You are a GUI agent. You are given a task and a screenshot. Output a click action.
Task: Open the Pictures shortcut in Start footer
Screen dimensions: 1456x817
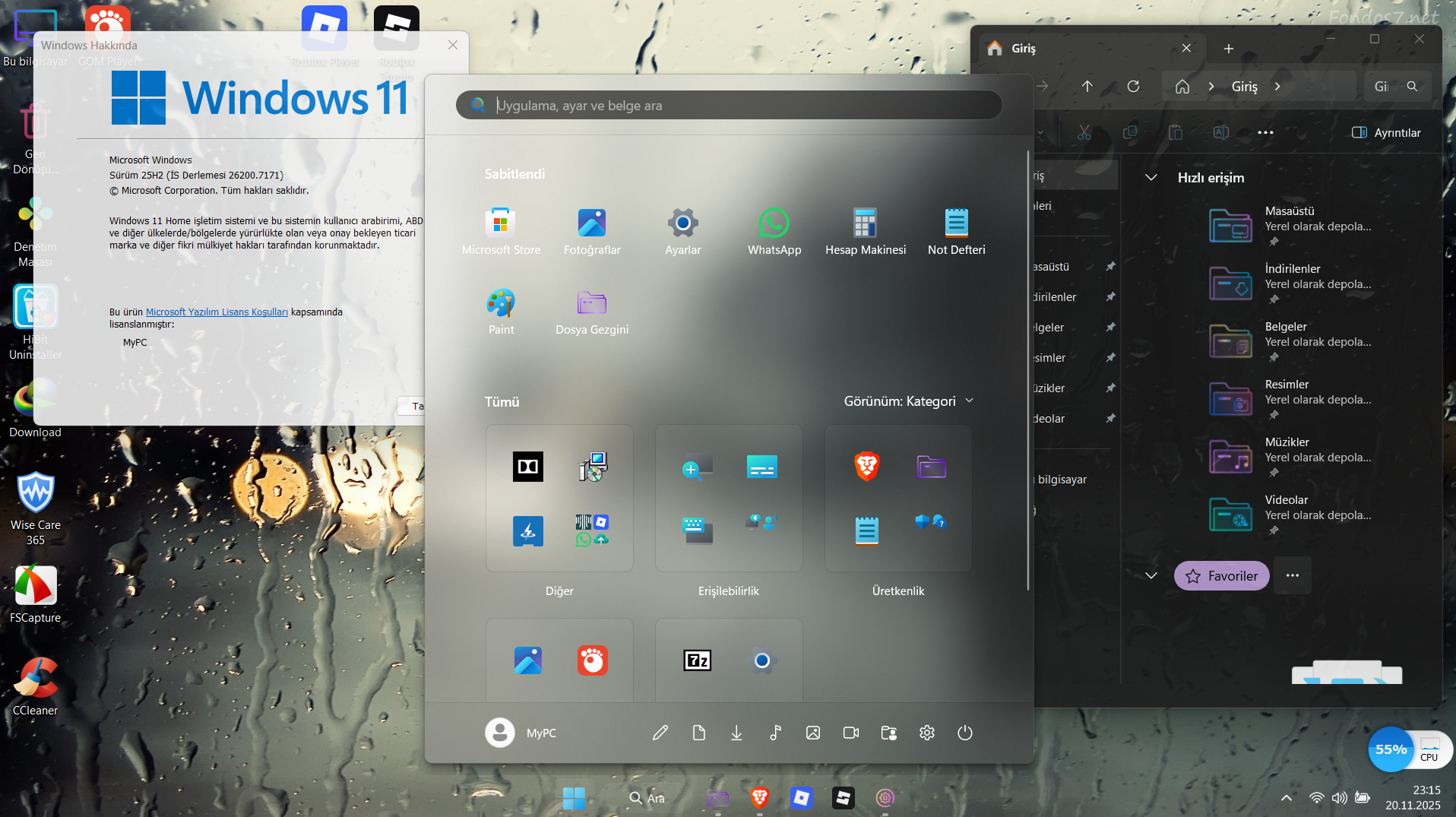coord(813,733)
